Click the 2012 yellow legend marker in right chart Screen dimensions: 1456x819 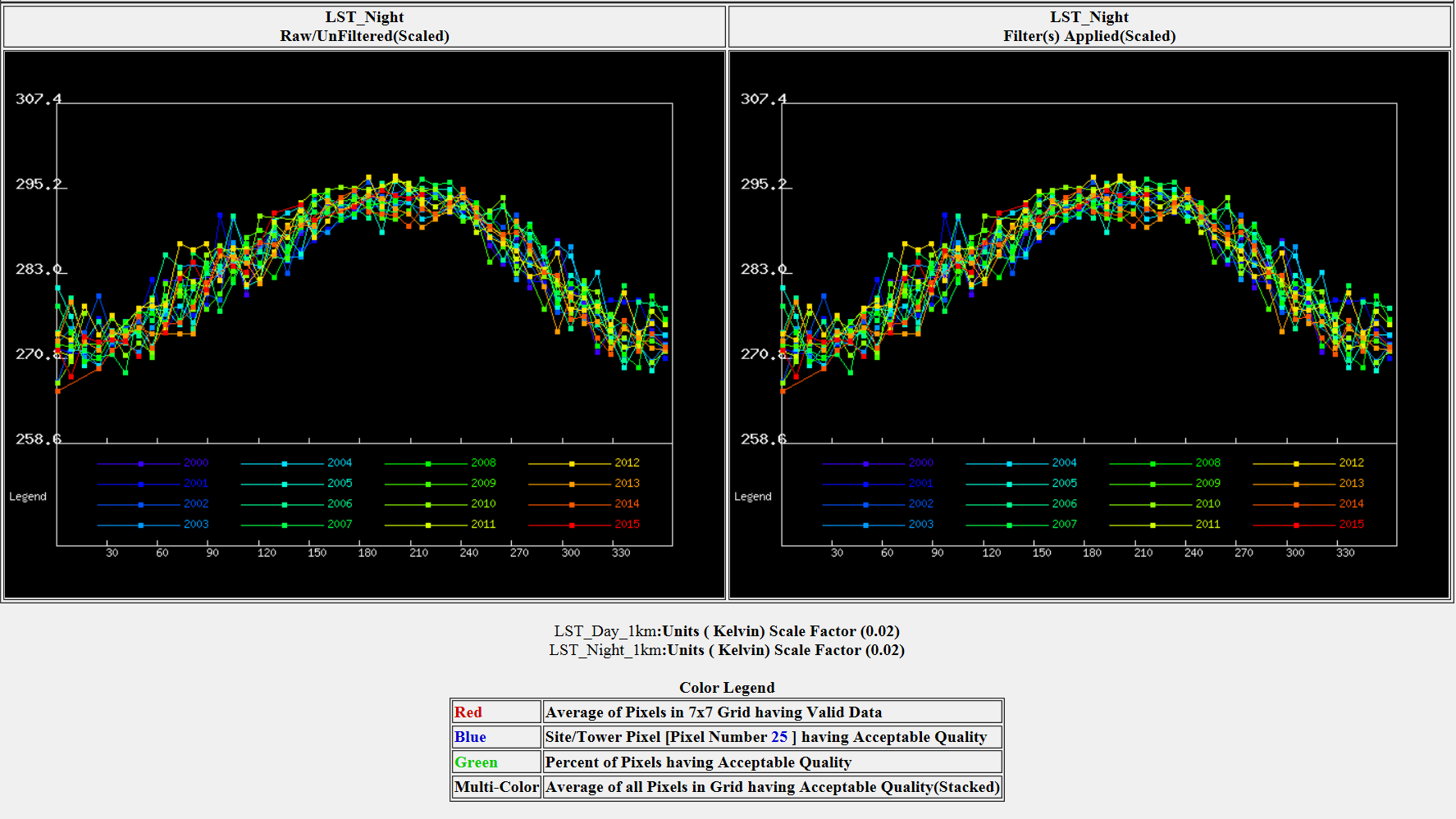1296,464
